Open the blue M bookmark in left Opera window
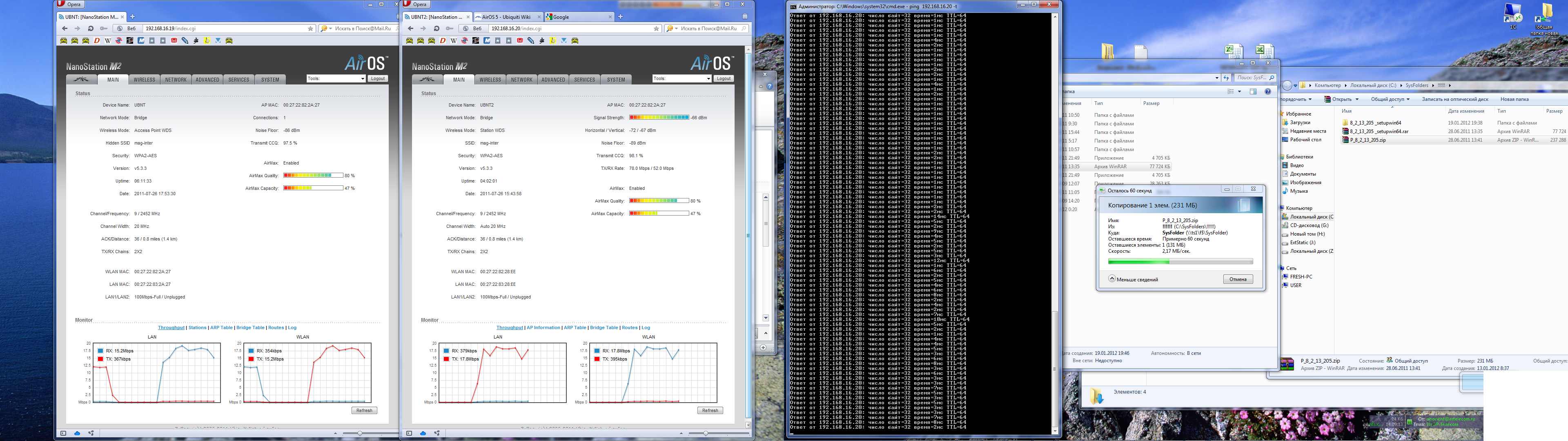1568x441 pixels. (x=140, y=41)
